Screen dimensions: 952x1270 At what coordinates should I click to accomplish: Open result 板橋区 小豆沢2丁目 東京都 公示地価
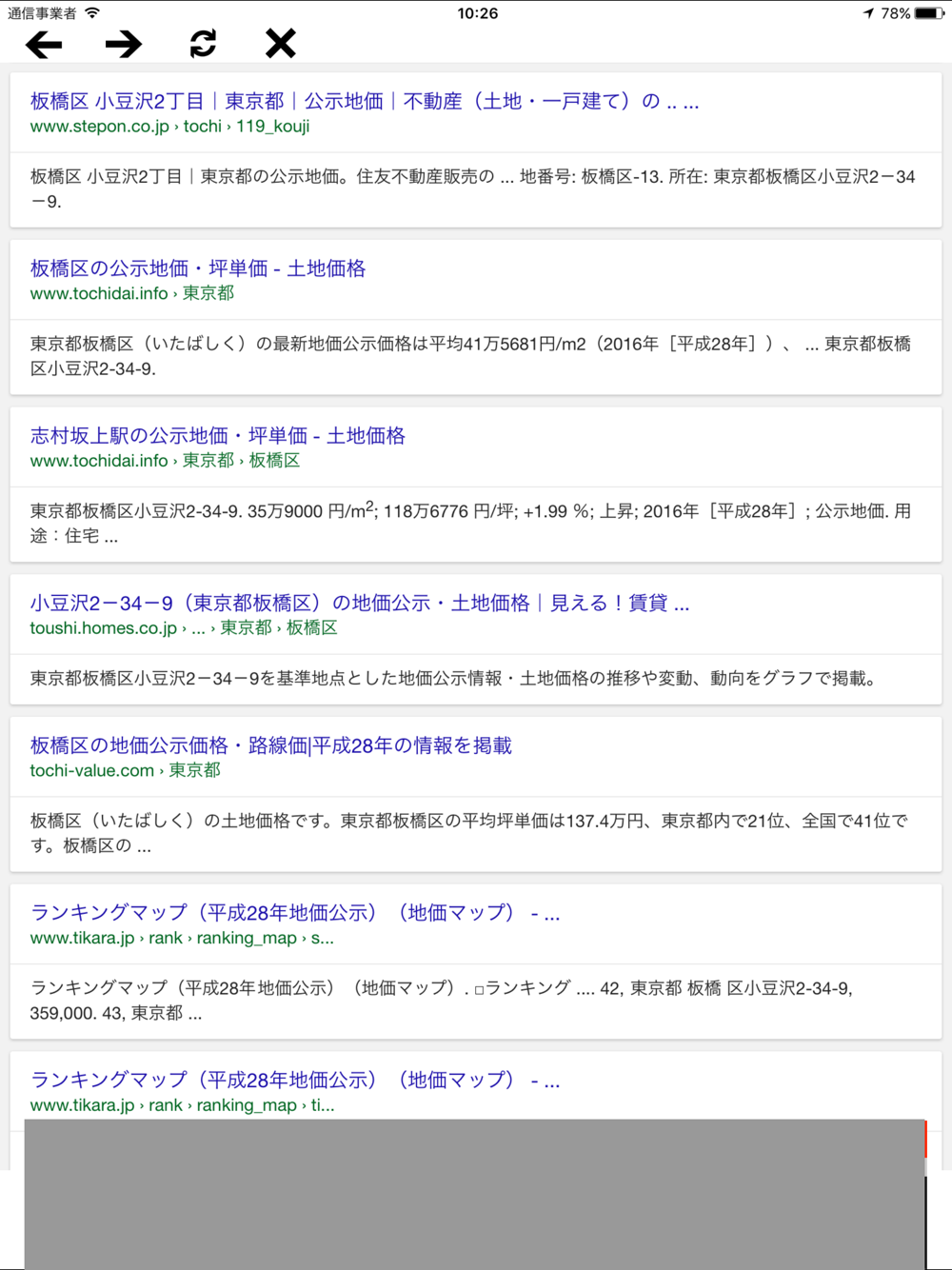coord(365,101)
